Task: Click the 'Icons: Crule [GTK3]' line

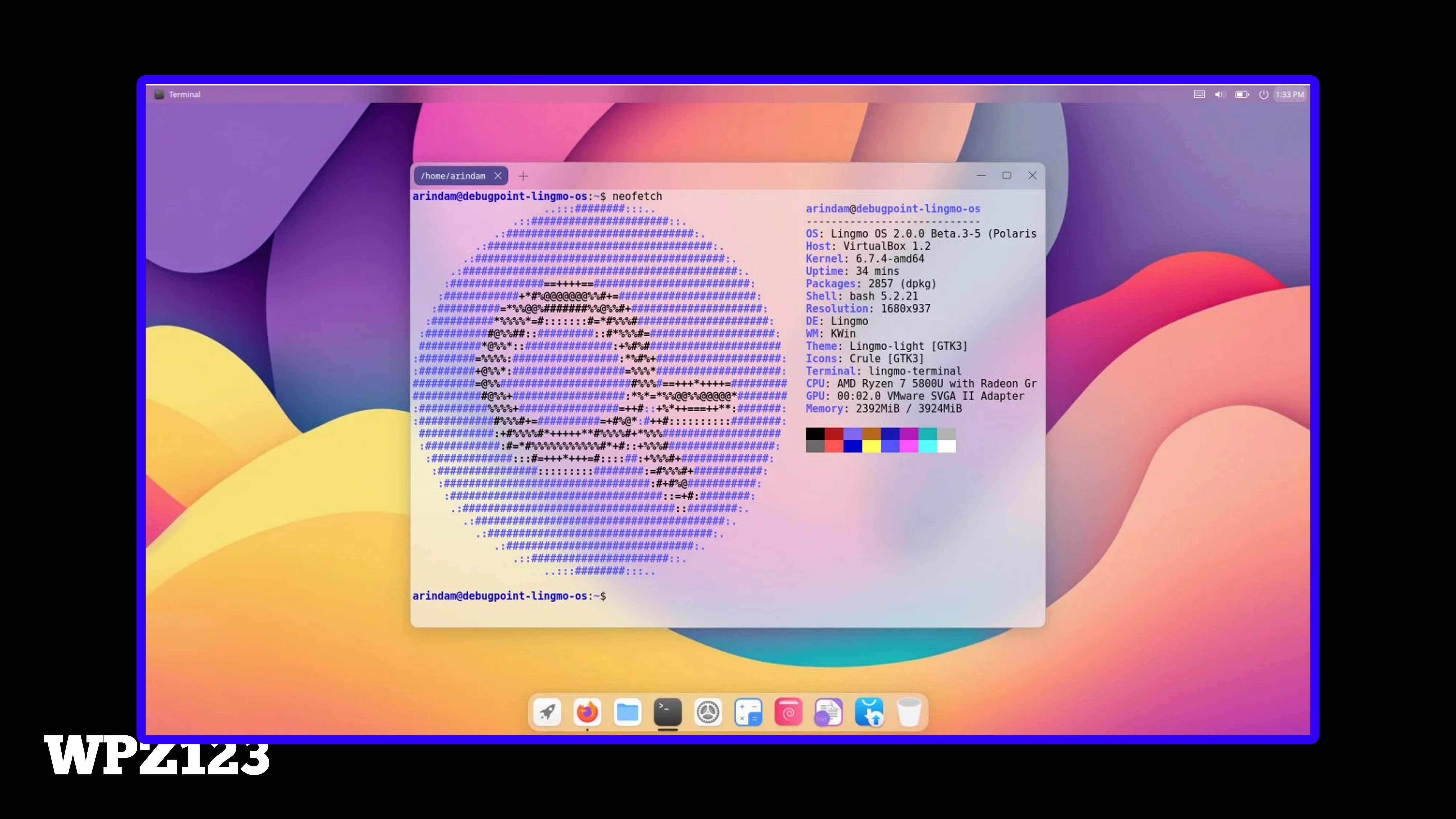Action: (865, 358)
